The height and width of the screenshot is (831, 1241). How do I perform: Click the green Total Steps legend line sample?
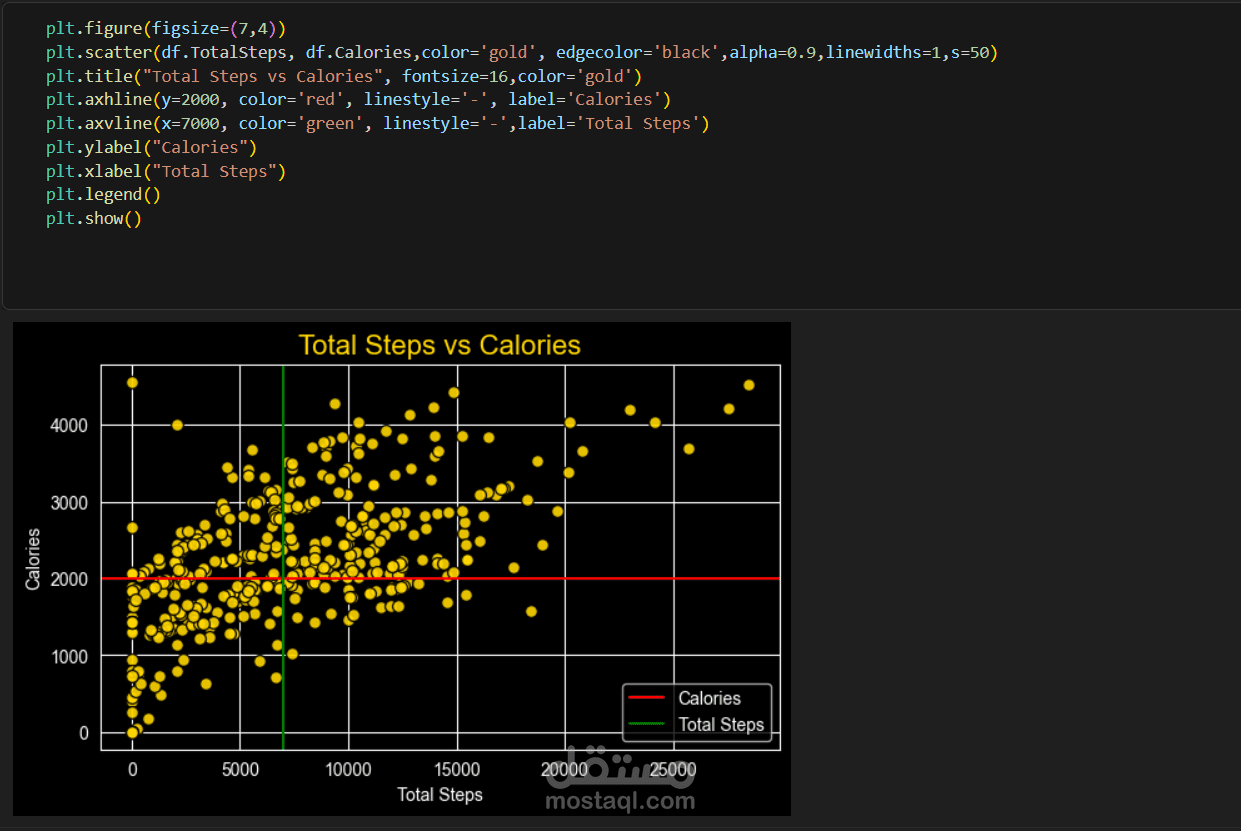(x=645, y=725)
